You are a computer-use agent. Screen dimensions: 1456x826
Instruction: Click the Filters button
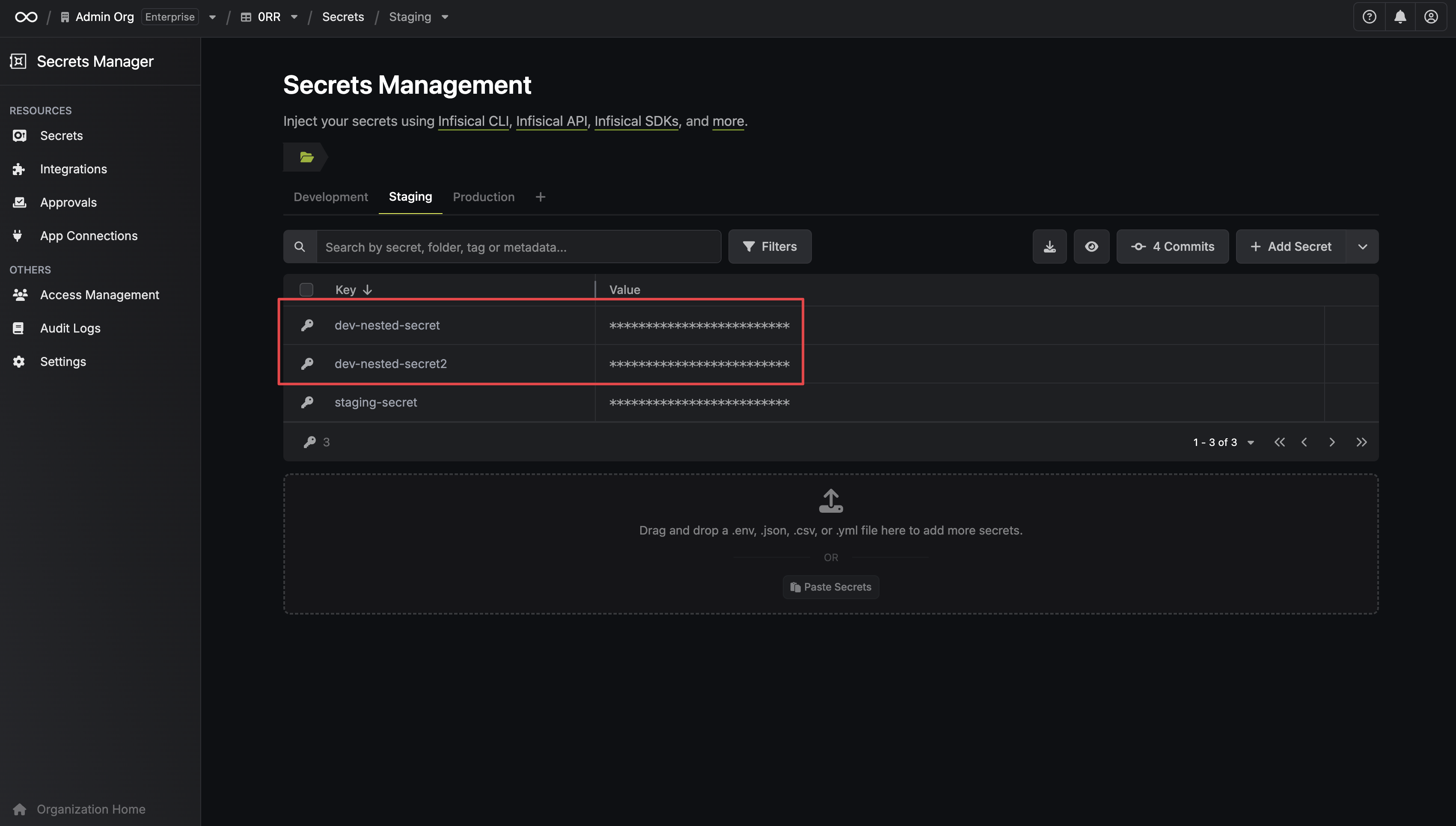point(770,246)
